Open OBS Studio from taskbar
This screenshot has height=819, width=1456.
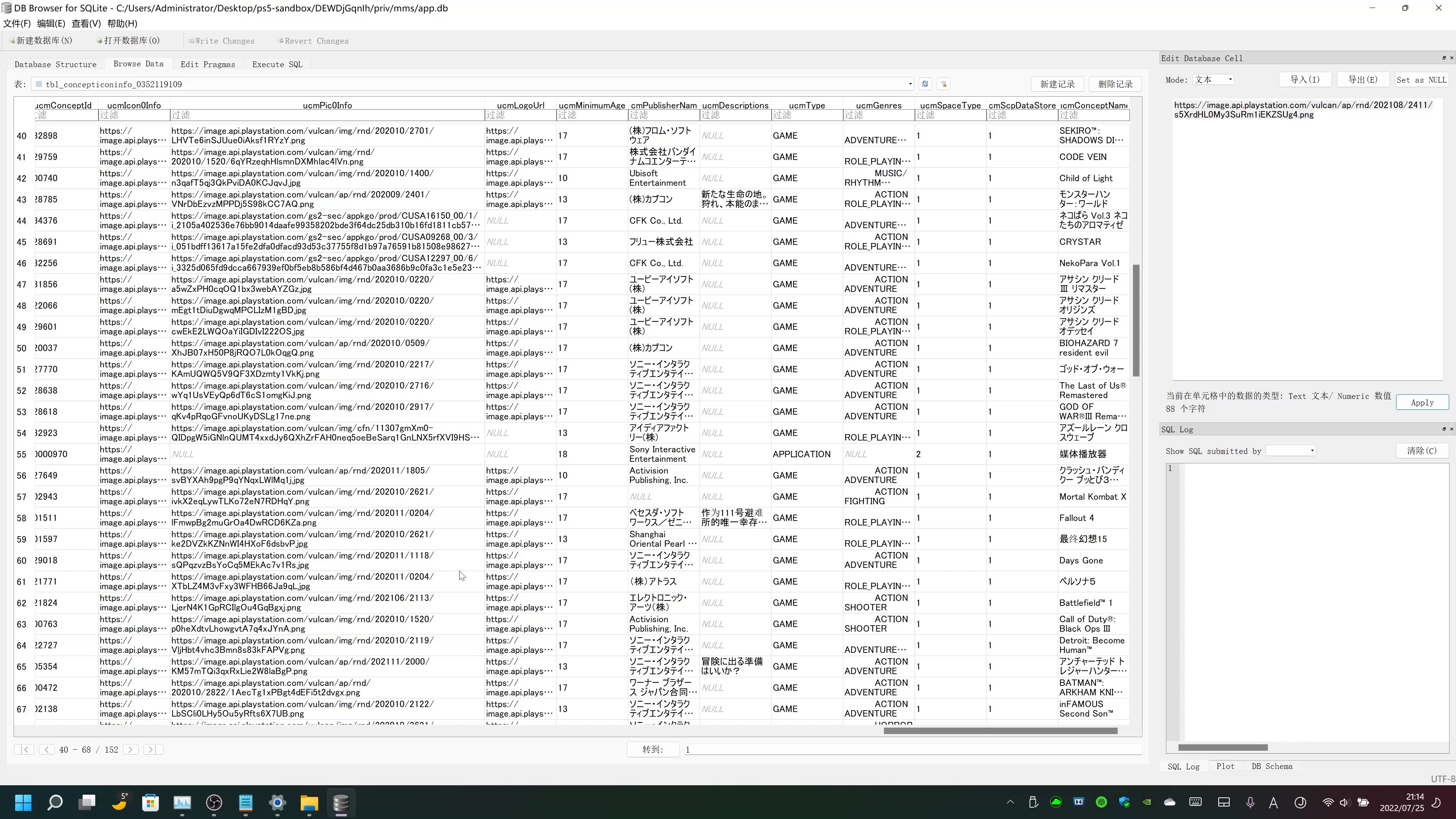pos(214,803)
